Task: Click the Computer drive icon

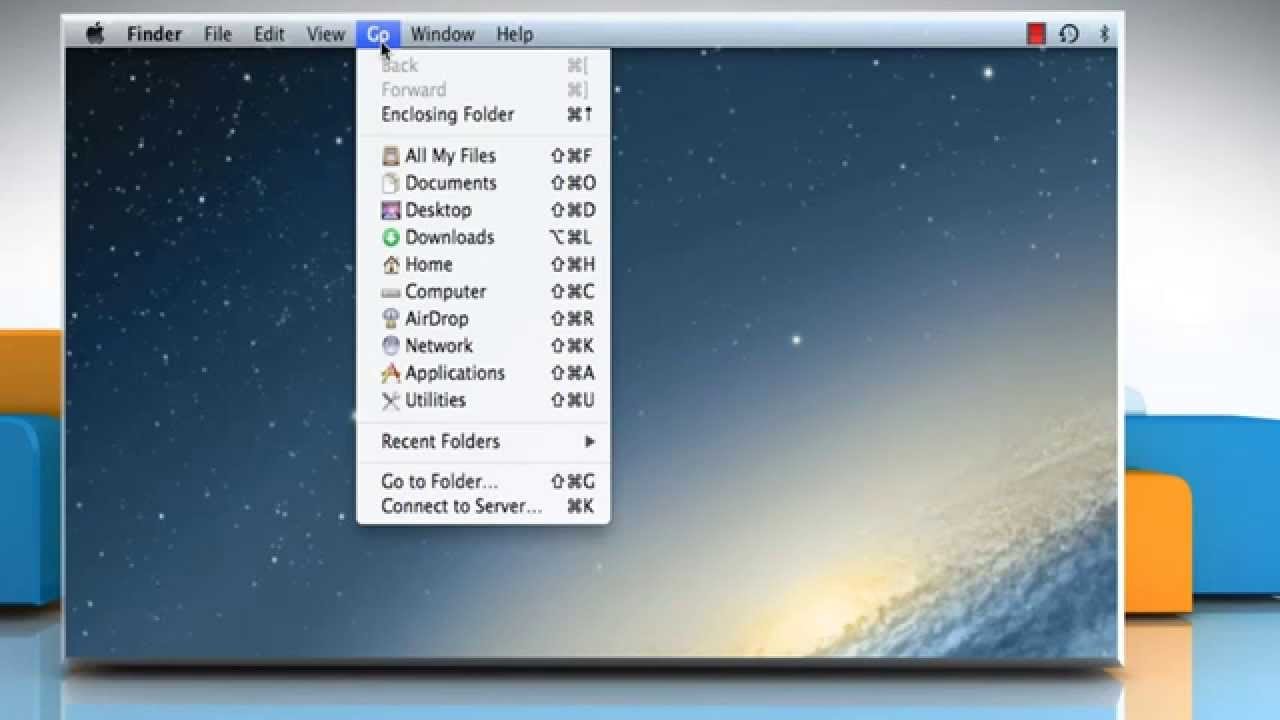Action: pos(391,292)
